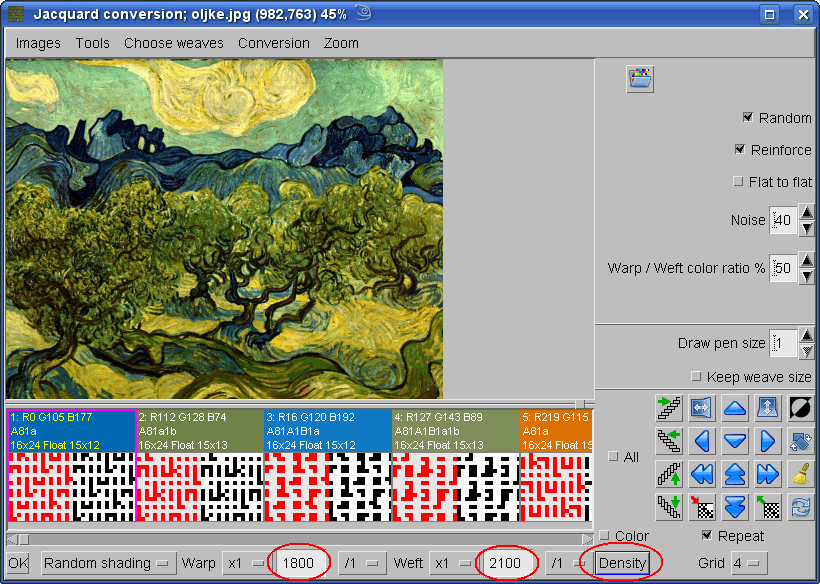Click the horizontal mirror icon
This screenshot has height=584, width=820.
tap(702, 407)
